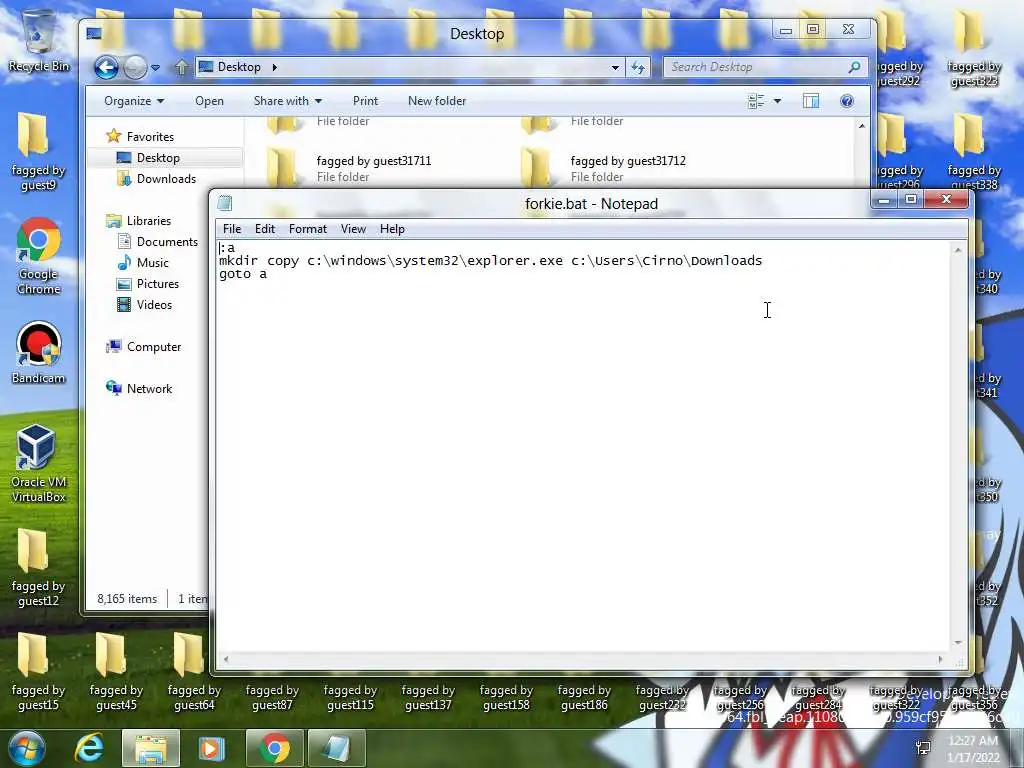Select Documents library

click(157, 242)
